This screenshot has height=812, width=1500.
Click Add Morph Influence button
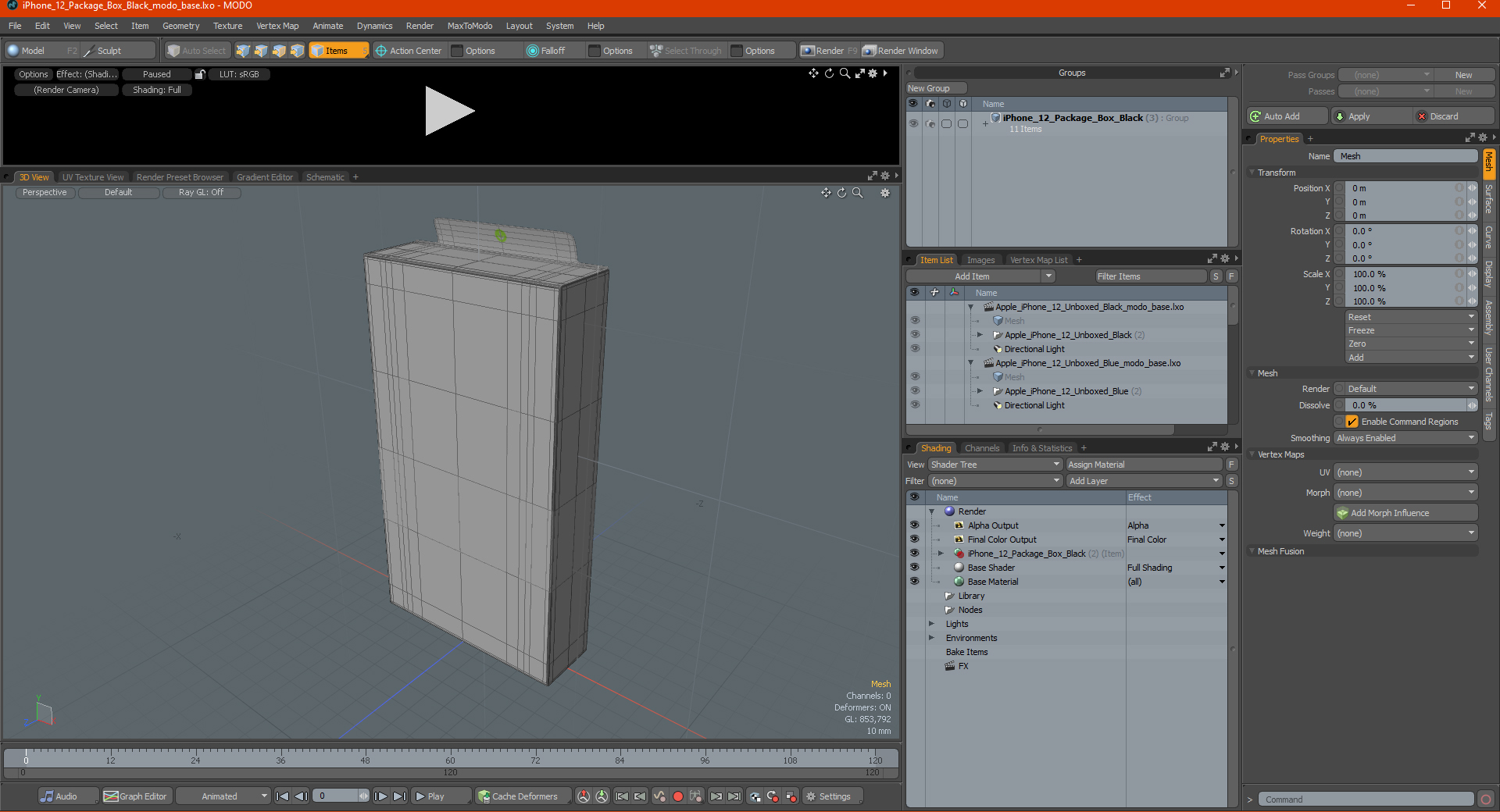[x=1405, y=513]
